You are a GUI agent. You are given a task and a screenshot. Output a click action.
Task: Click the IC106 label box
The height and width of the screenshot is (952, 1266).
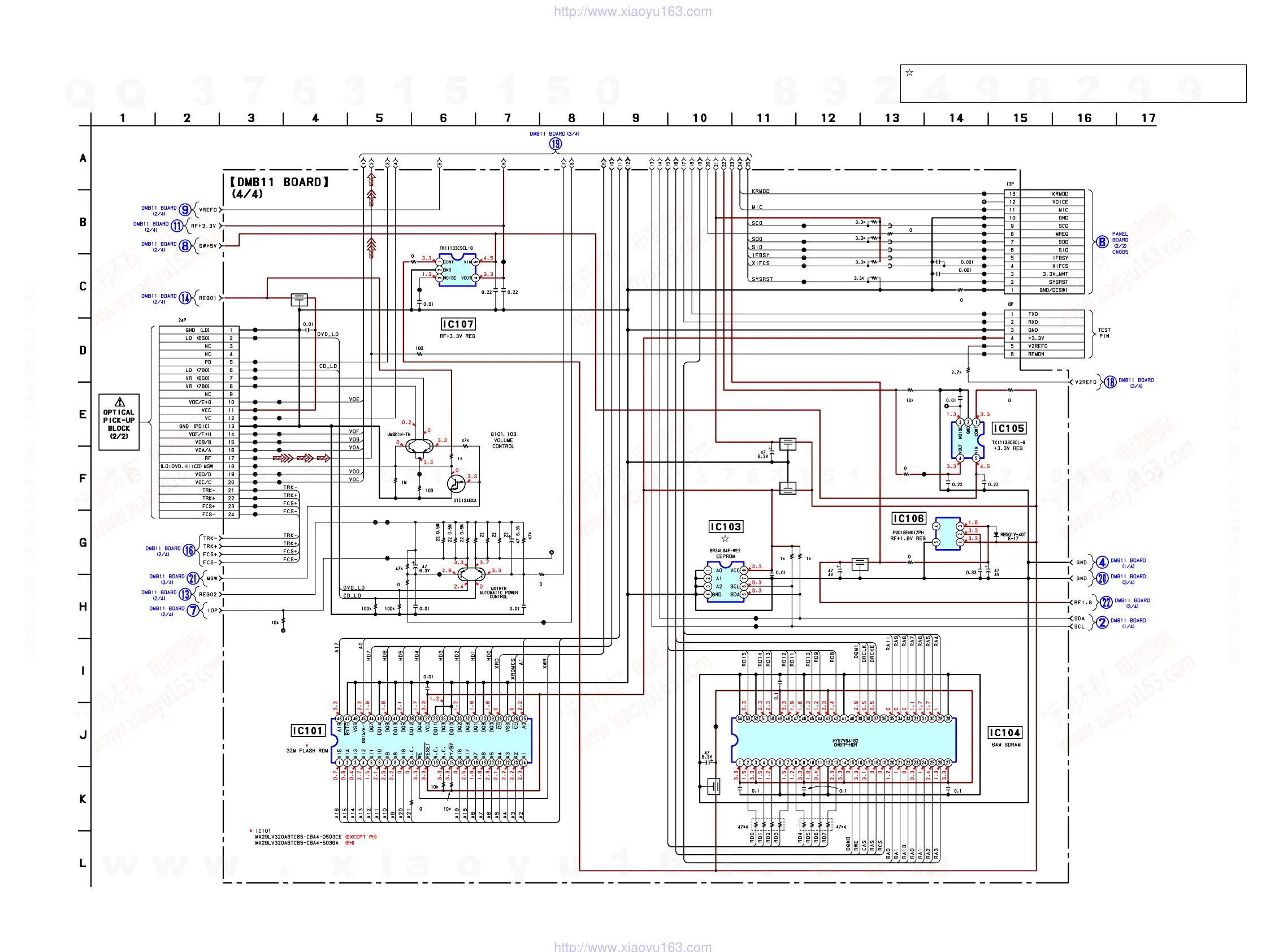tap(908, 518)
